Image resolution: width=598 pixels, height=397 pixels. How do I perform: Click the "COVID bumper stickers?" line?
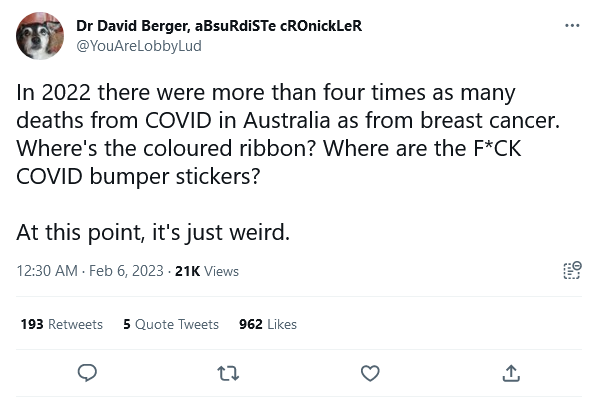tap(138, 176)
